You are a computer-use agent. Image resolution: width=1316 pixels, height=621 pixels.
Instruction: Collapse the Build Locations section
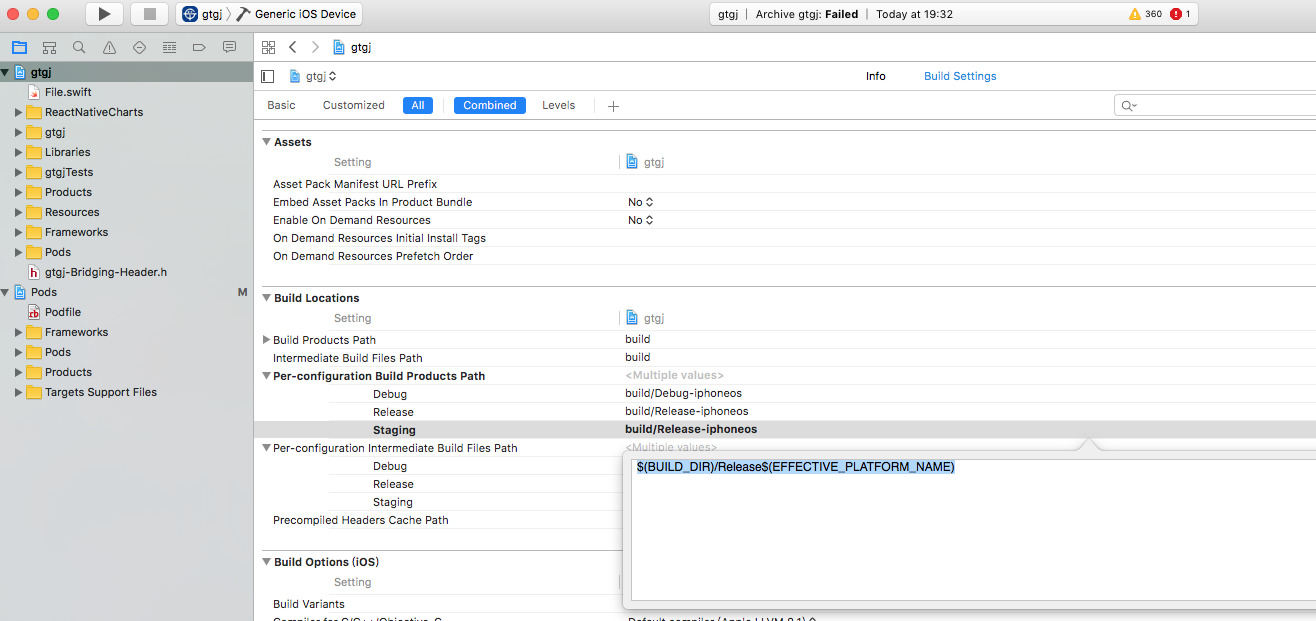tap(267, 298)
